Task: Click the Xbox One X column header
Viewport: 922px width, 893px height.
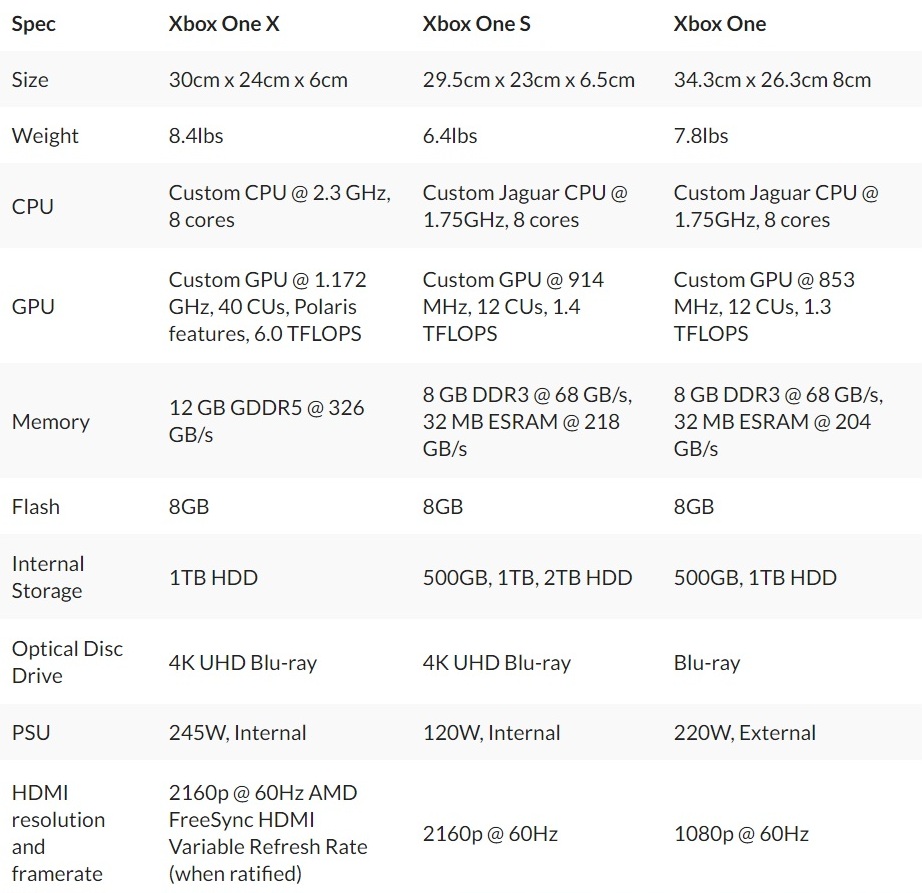Action: [224, 24]
